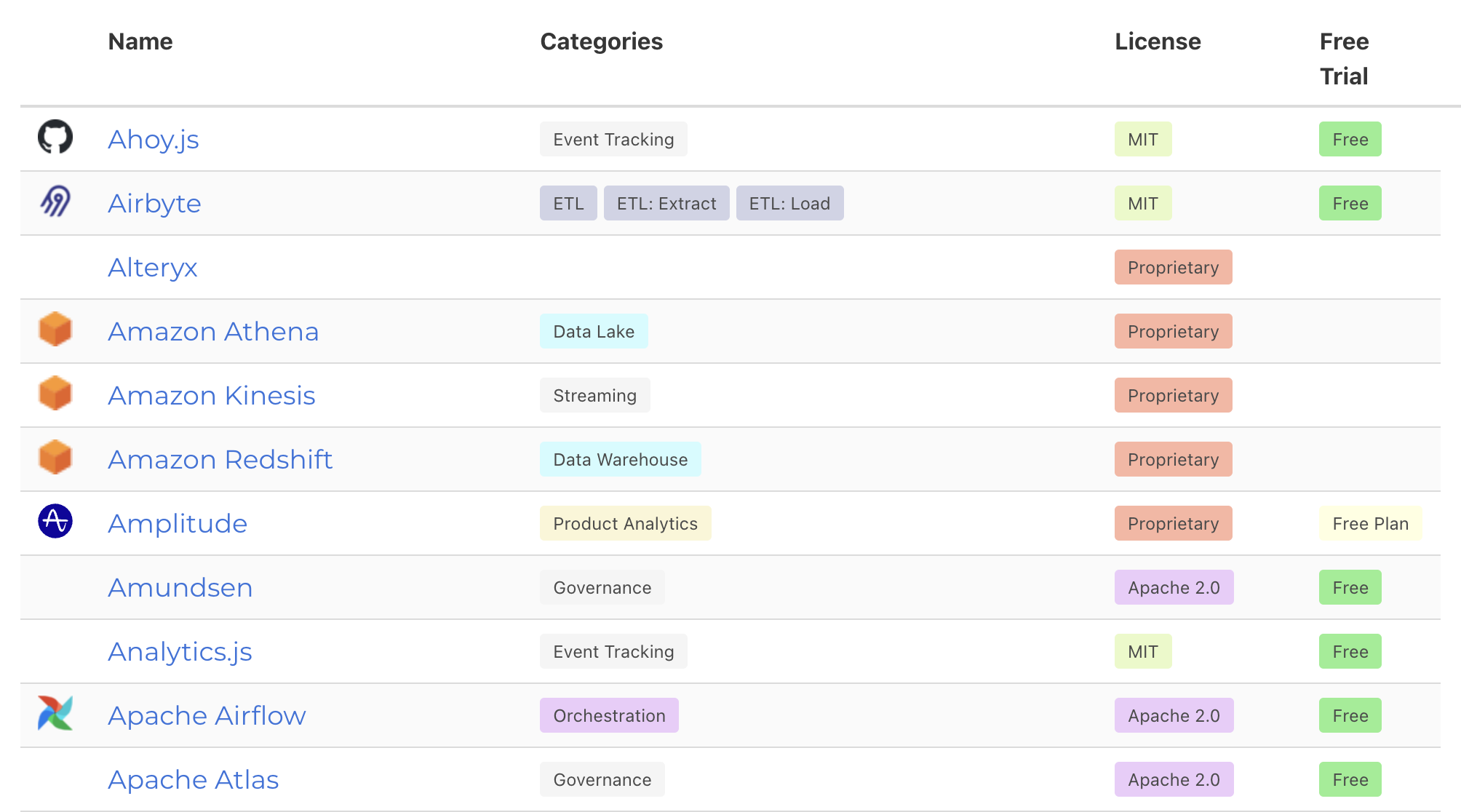
Task: Click the Categories column header
Action: [601, 41]
